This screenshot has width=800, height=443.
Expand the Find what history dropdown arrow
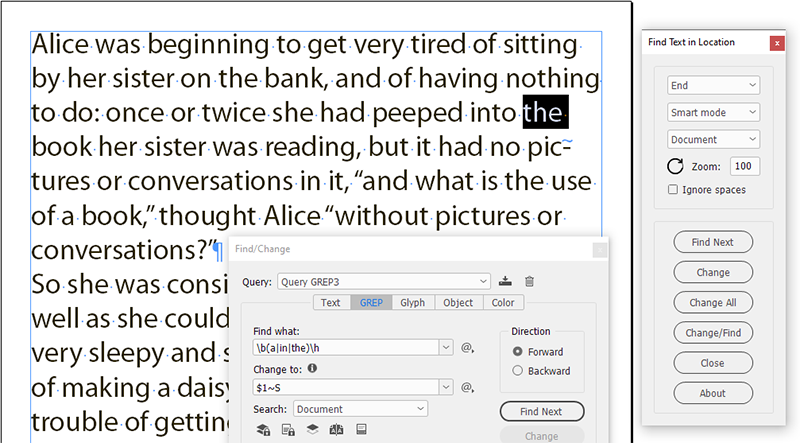[x=446, y=348]
